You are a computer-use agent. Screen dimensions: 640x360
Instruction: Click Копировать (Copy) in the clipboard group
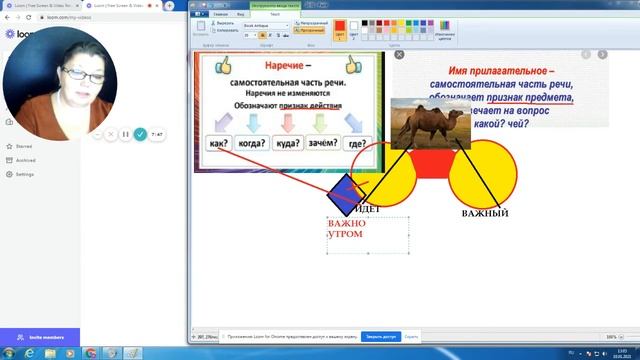224,30
